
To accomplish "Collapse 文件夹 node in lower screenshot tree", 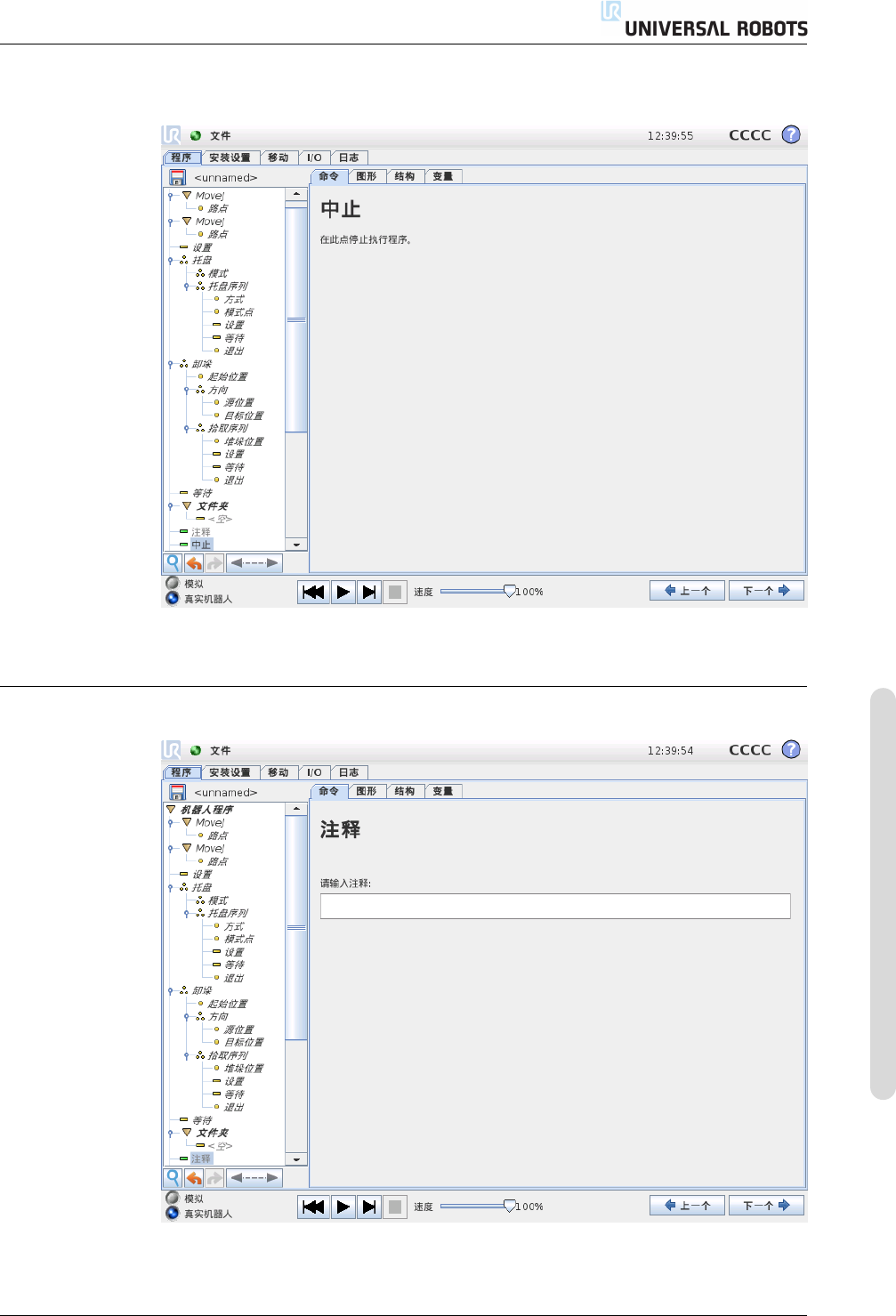I will tap(170, 1134).
